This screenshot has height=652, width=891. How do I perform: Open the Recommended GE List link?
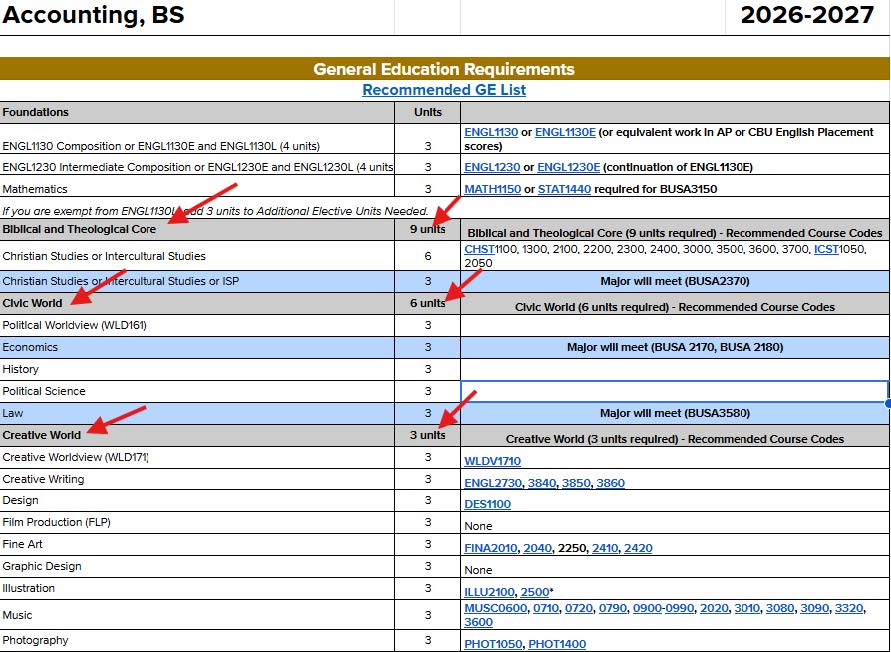(x=444, y=90)
